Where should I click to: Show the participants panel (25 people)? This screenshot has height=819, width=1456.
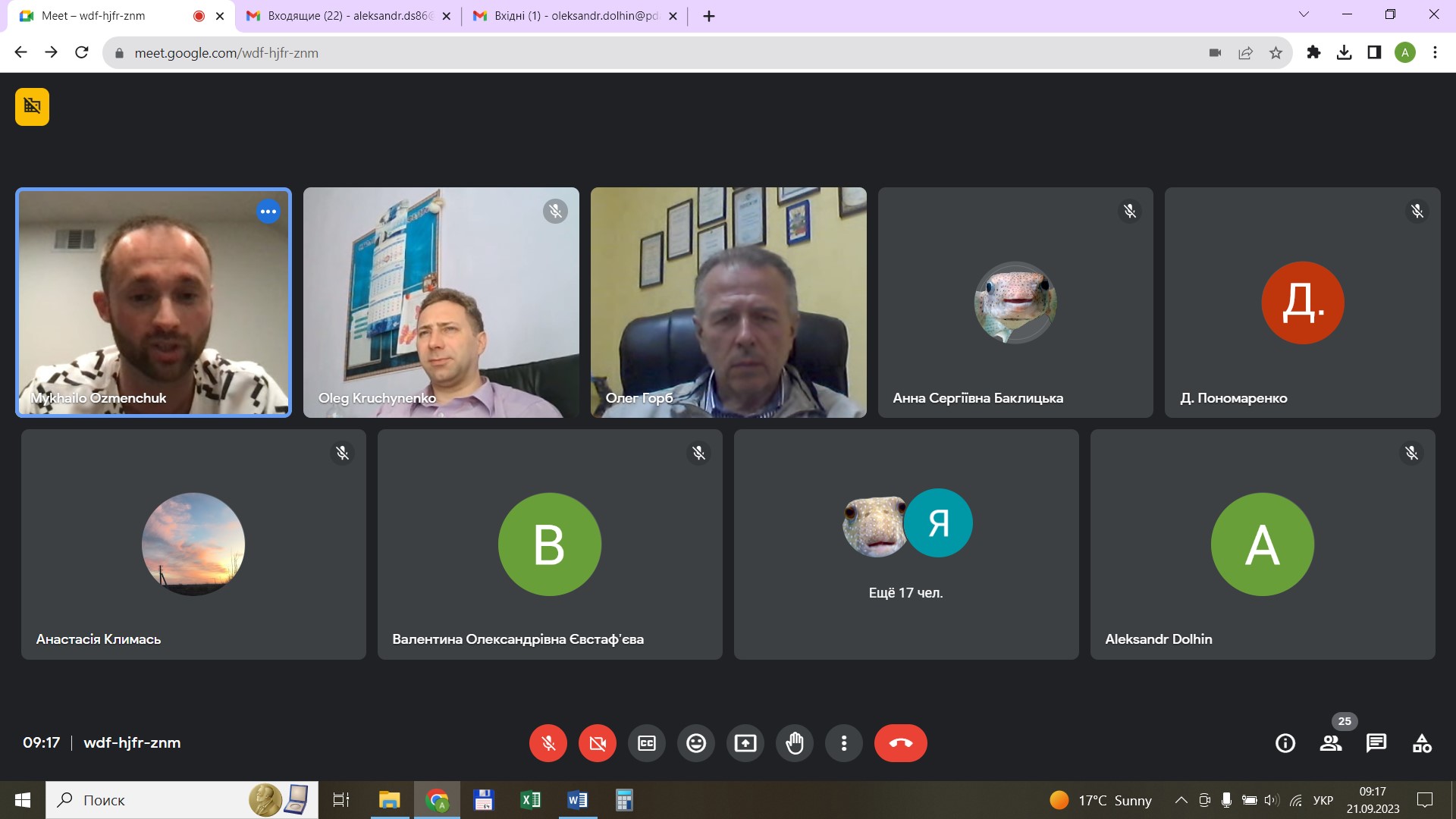click(1331, 743)
